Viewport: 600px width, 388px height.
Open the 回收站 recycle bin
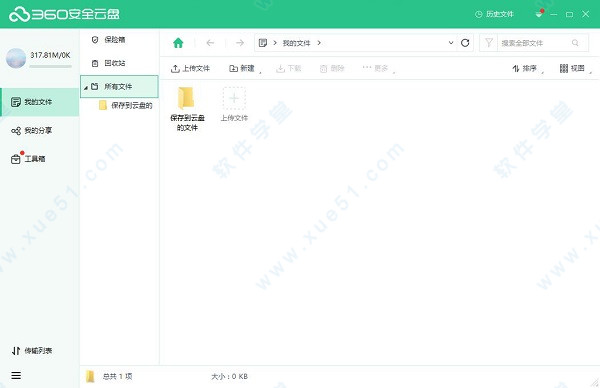(109, 63)
